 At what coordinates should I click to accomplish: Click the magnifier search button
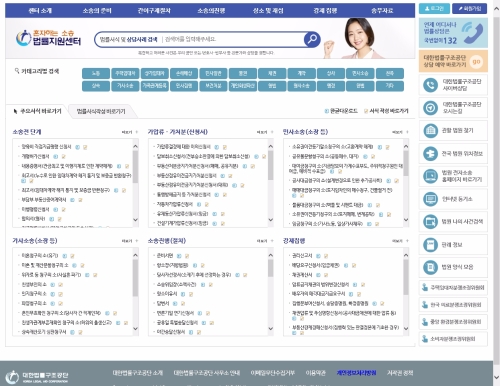[x=312, y=39]
